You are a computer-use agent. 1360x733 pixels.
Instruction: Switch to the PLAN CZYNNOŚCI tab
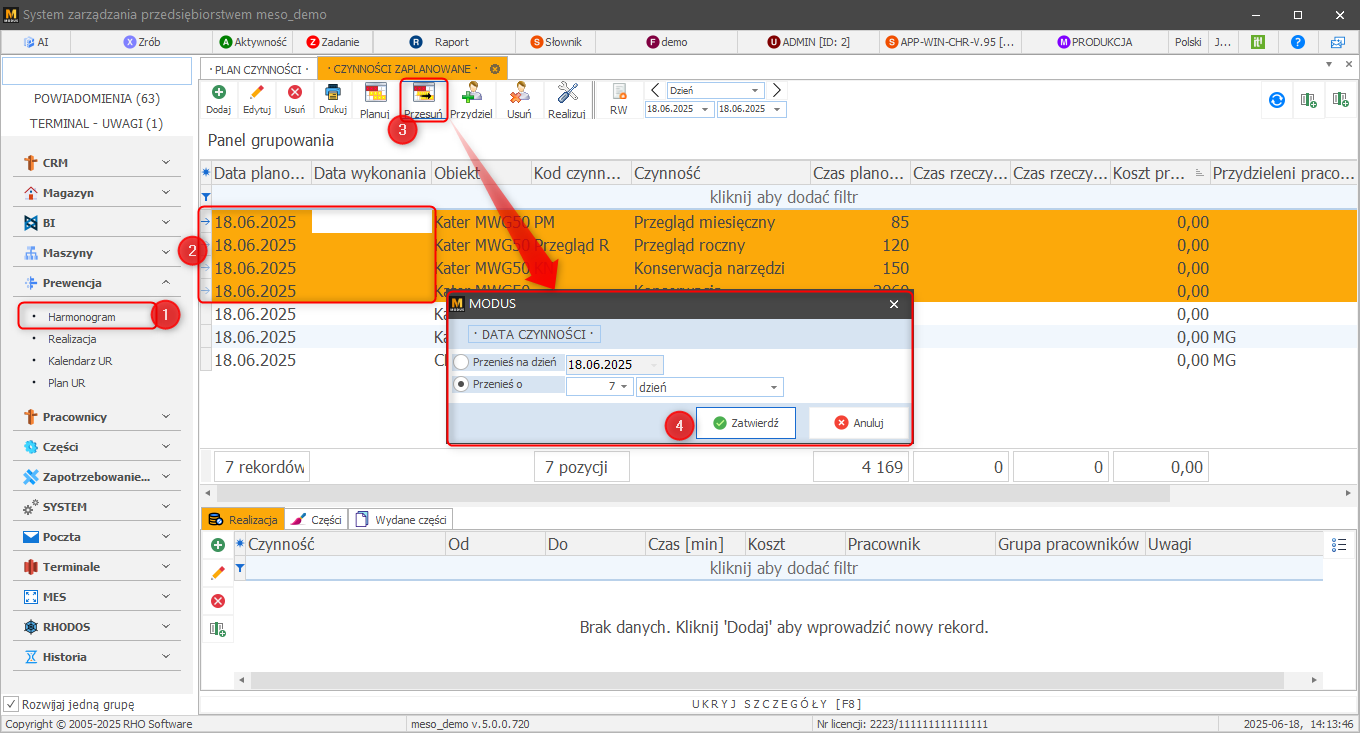257,69
